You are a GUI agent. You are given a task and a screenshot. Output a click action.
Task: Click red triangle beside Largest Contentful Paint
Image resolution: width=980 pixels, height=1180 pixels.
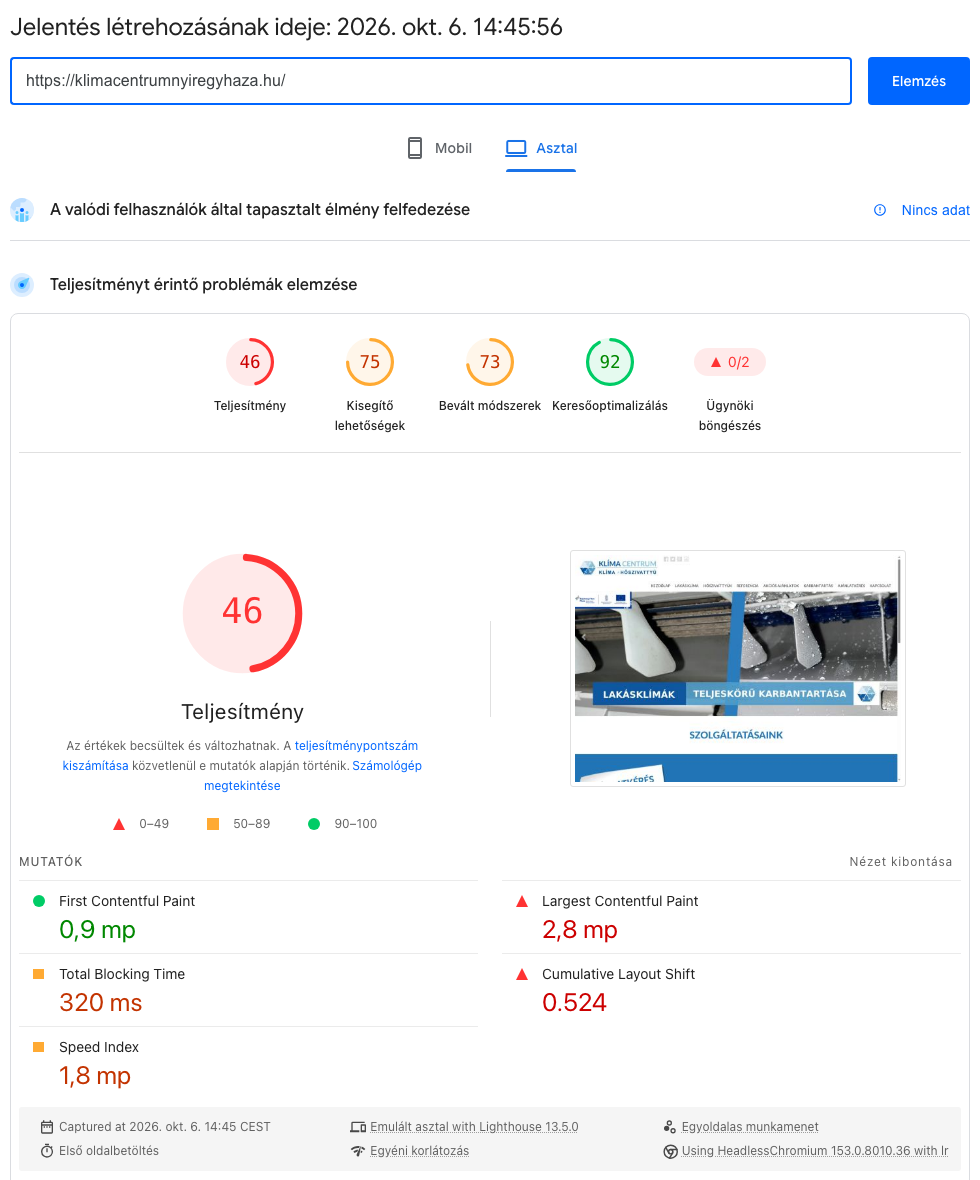[x=522, y=901]
